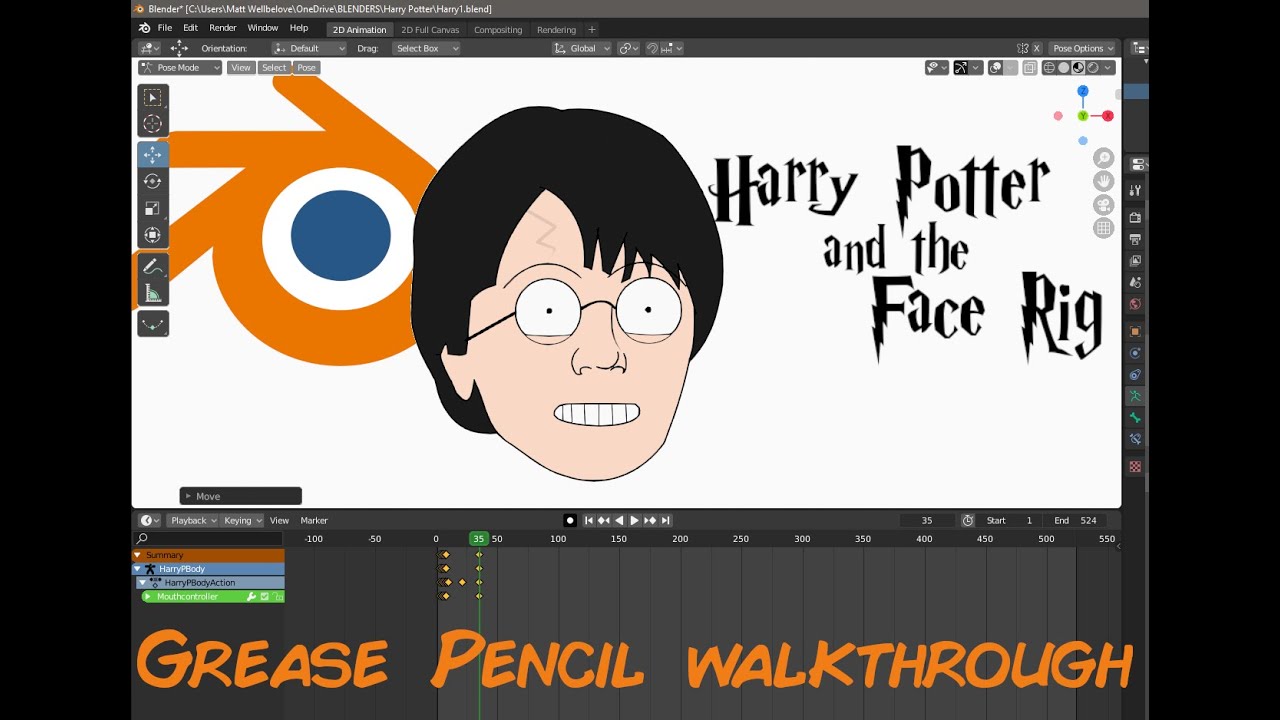Click the End frame field 524

click(x=1076, y=520)
